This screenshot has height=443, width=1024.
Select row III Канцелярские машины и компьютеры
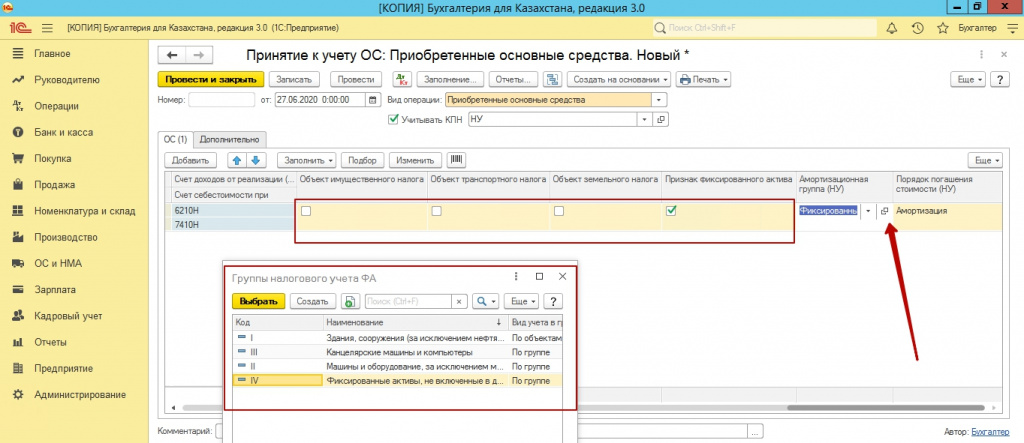398,352
